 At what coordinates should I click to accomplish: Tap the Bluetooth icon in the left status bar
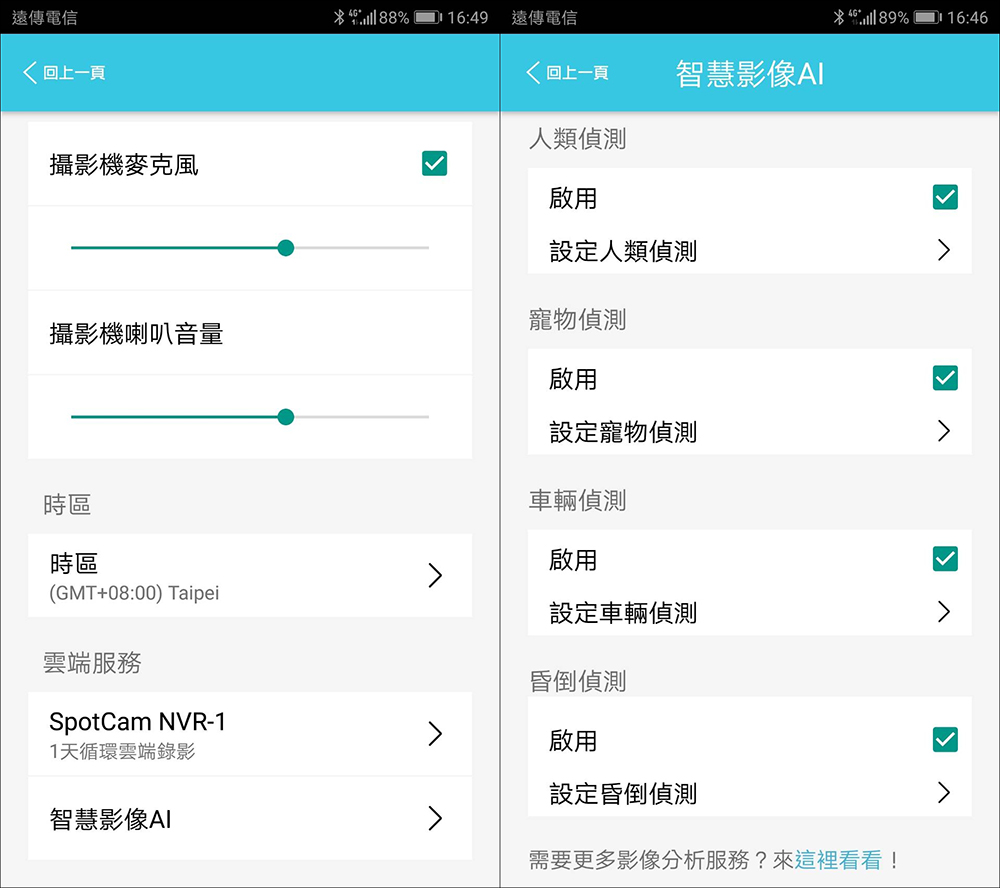click(339, 17)
